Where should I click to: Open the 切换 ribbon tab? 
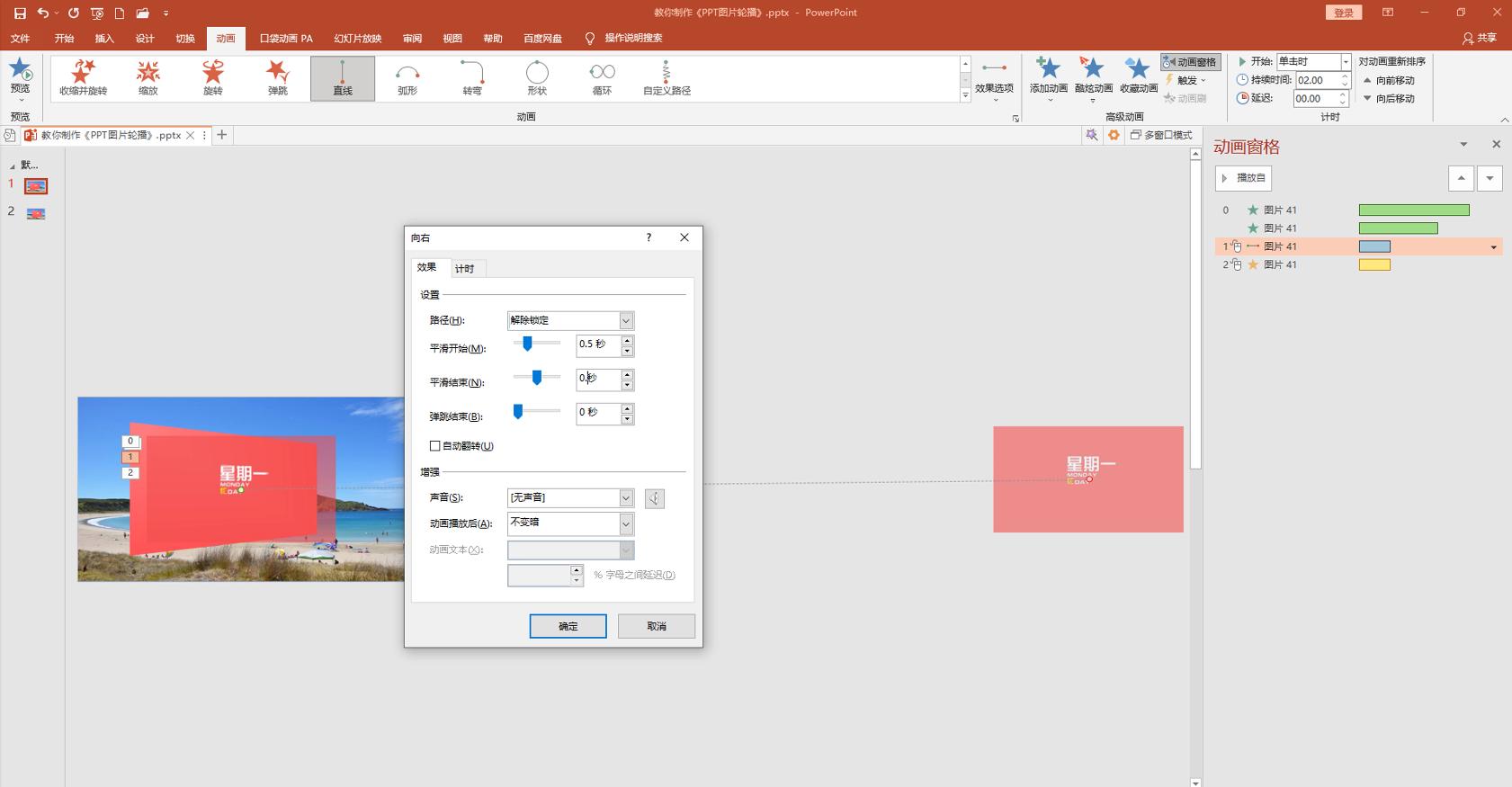(x=185, y=39)
